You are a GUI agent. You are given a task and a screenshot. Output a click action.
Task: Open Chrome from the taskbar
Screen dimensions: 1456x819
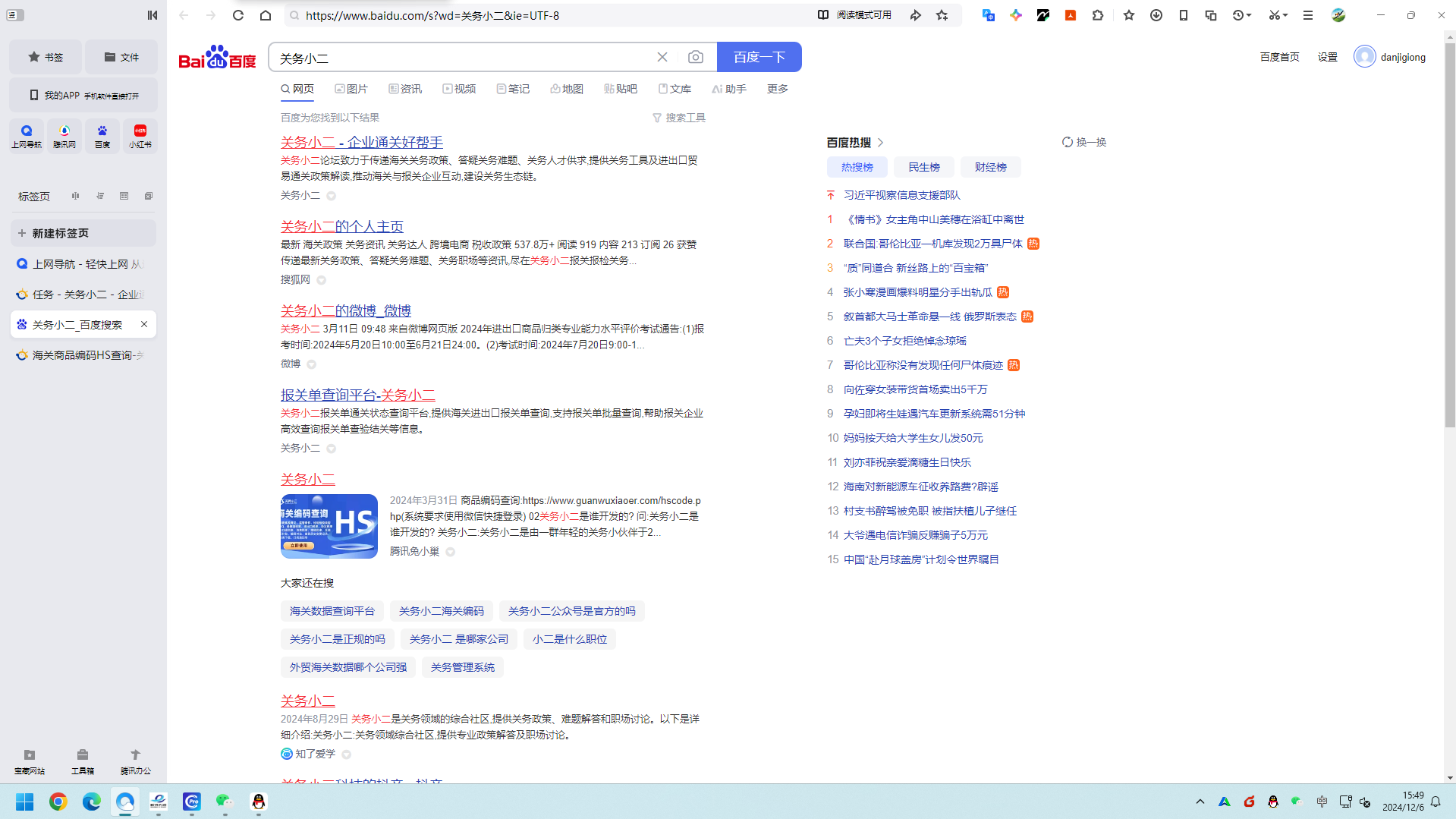tap(58, 802)
